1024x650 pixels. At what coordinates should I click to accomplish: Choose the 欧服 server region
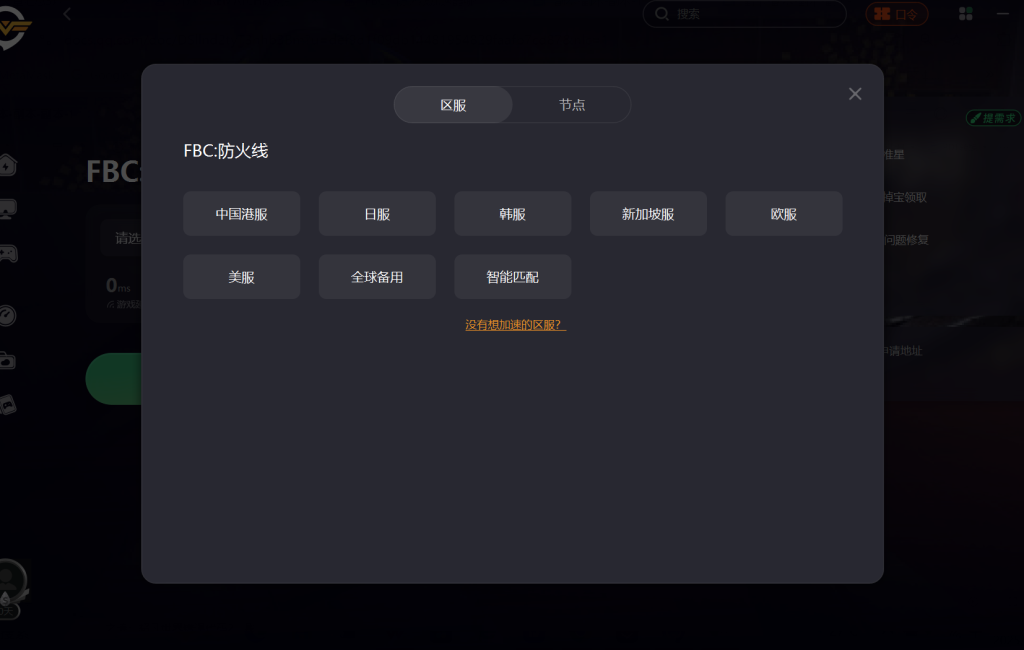pyautogui.click(x=784, y=214)
